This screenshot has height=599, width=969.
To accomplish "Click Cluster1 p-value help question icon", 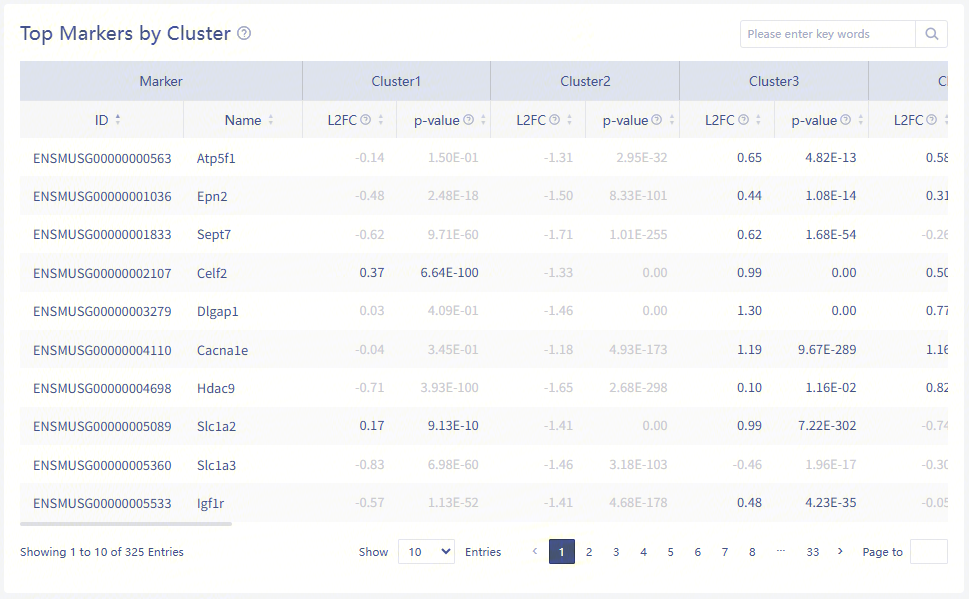I will (x=468, y=120).
